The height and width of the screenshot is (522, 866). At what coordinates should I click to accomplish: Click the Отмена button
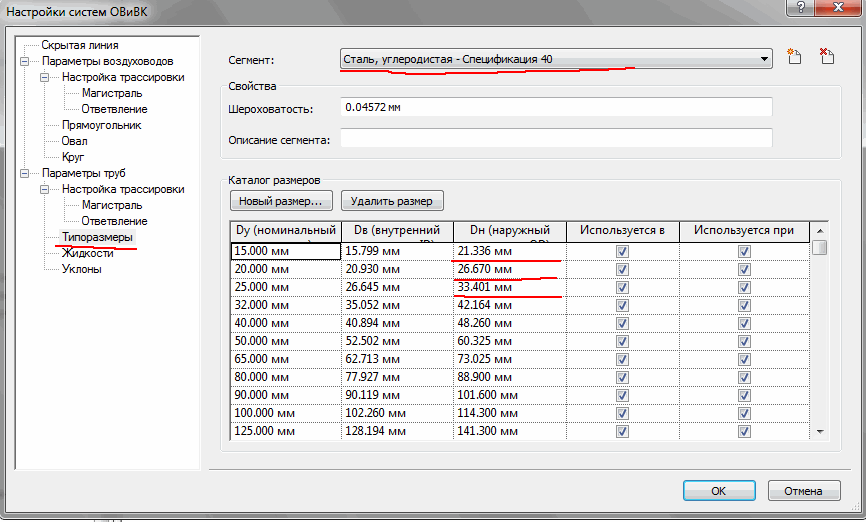coord(804,491)
